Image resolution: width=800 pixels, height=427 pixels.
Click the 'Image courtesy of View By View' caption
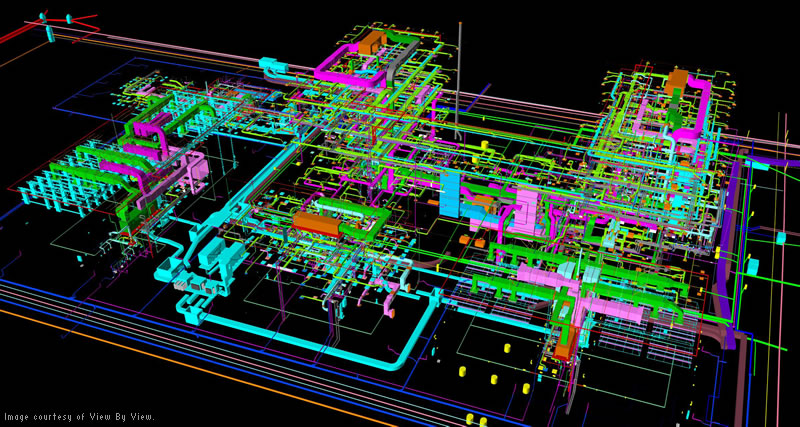[79, 417]
